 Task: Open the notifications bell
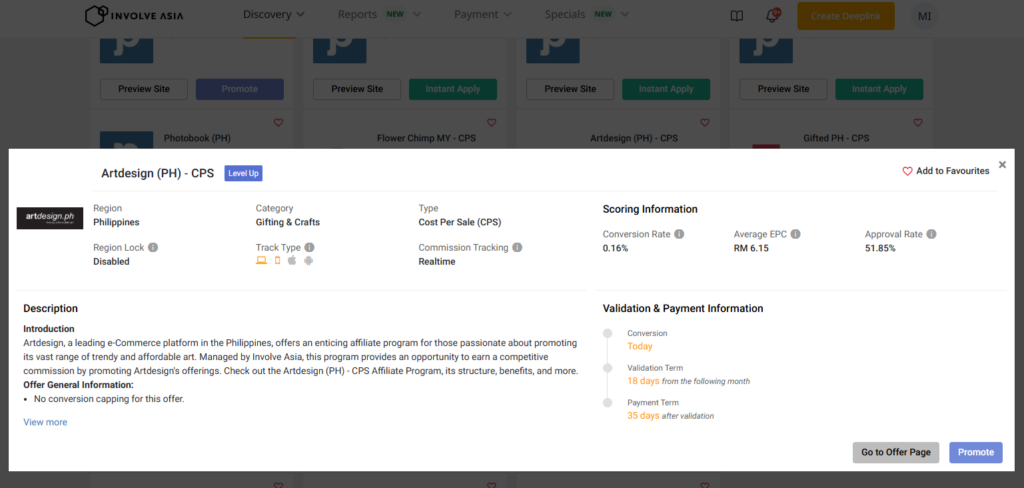(772, 15)
